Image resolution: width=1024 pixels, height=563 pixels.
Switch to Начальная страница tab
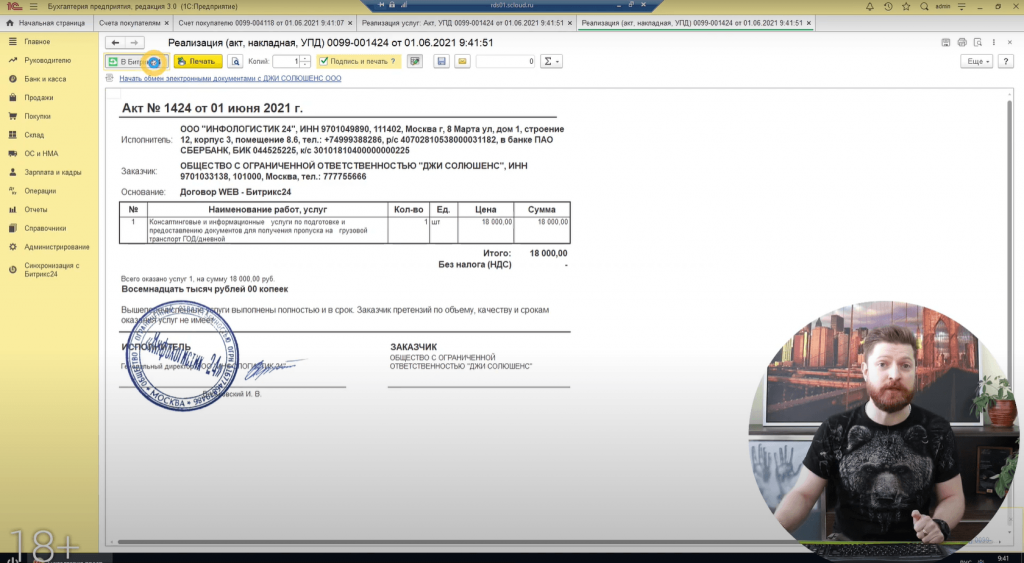click(x=46, y=23)
